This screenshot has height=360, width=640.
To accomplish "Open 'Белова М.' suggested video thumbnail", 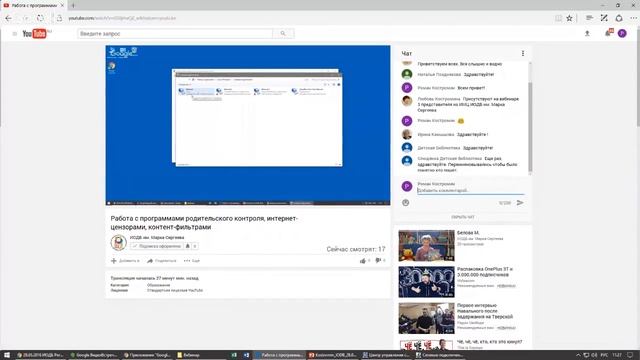I will (x=426, y=245).
